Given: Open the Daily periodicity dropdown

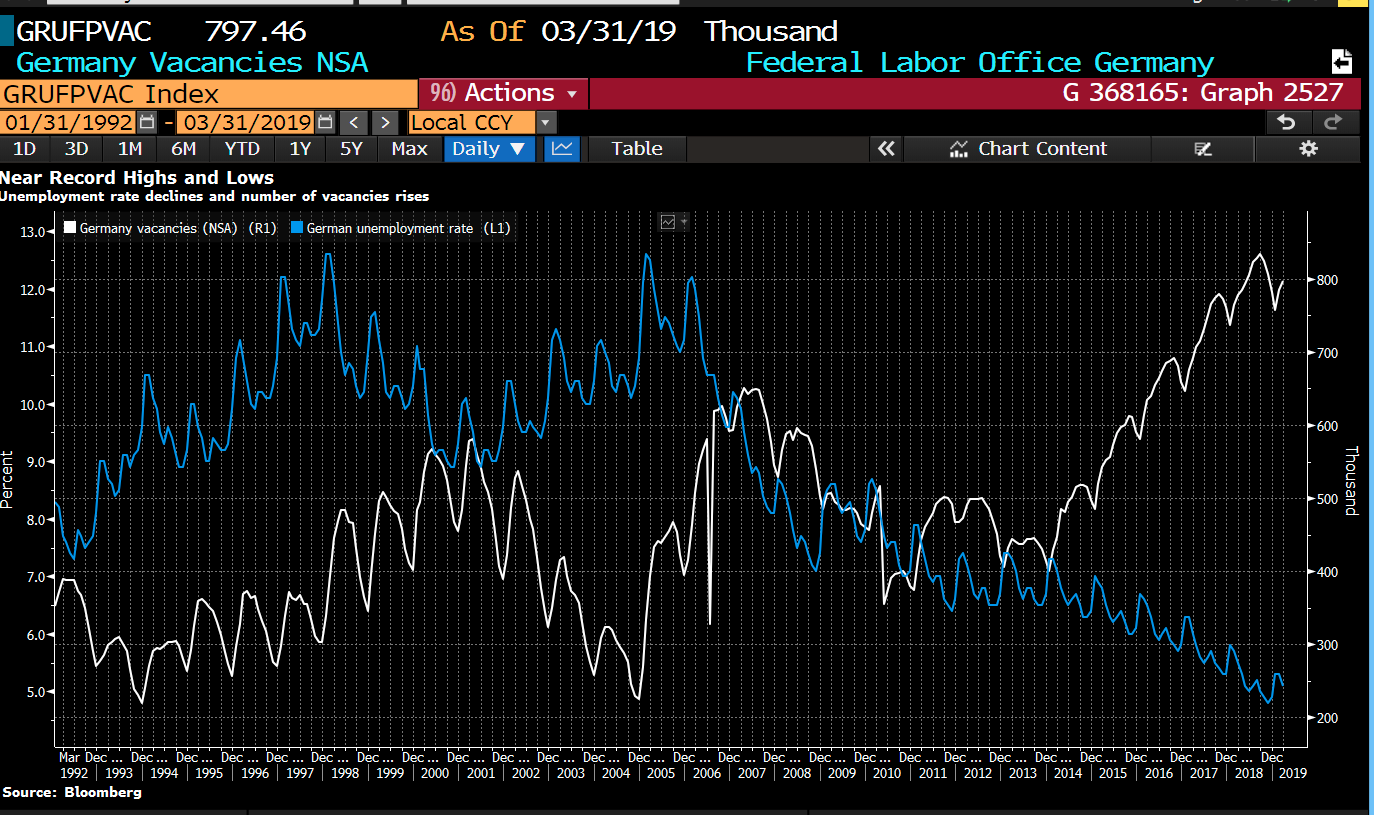Looking at the screenshot, I should click(x=488, y=149).
